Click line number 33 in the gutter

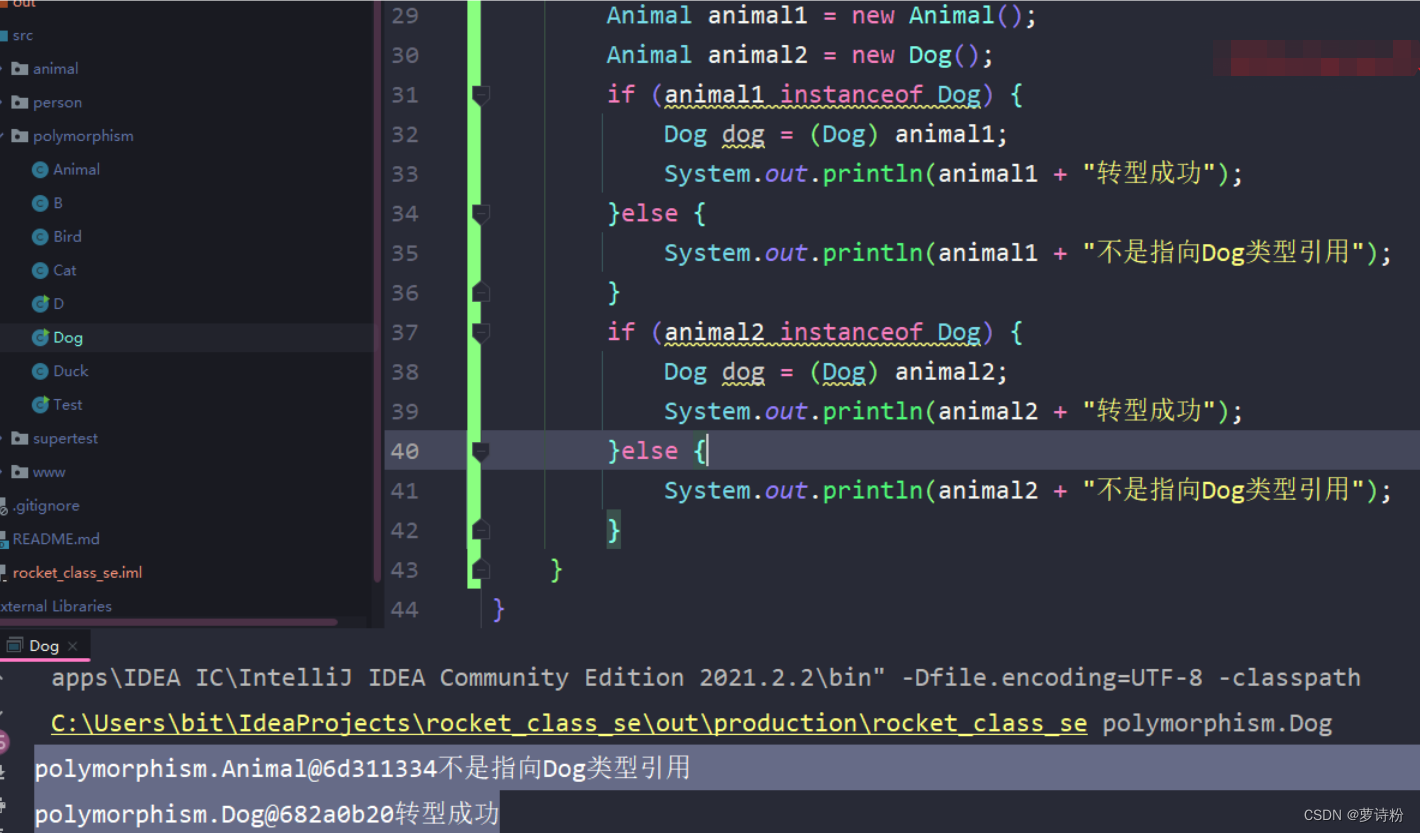[405, 174]
